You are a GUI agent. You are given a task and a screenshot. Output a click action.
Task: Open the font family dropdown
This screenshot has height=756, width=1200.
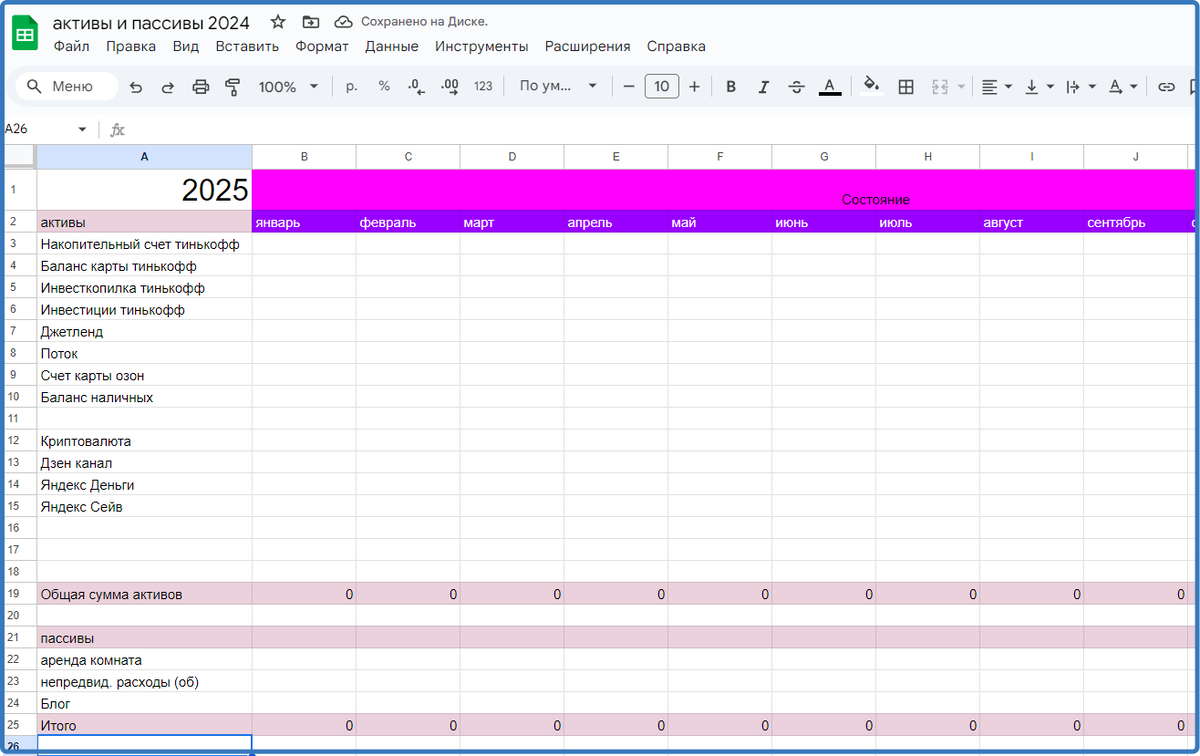click(558, 87)
